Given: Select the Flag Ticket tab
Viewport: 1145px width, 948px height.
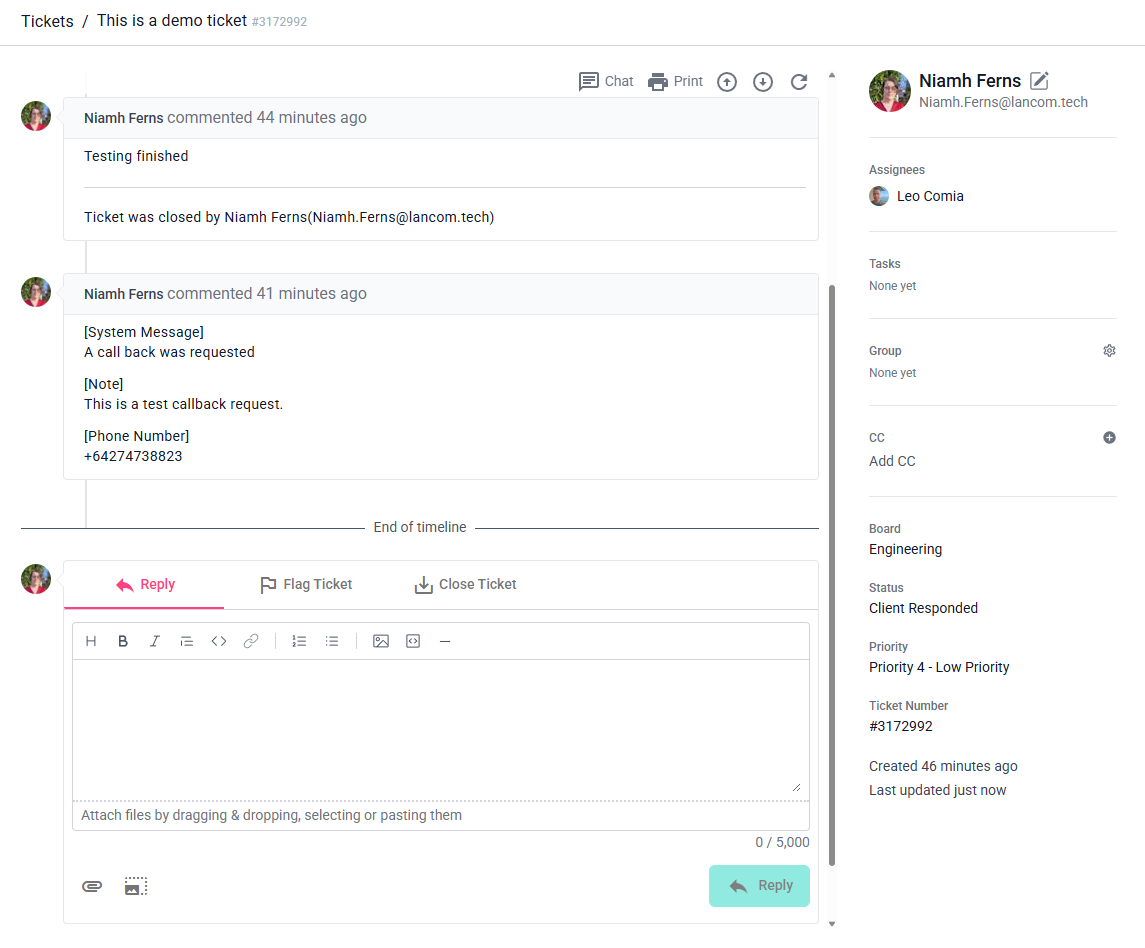Looking at the screenshot, I should (307, 584).
